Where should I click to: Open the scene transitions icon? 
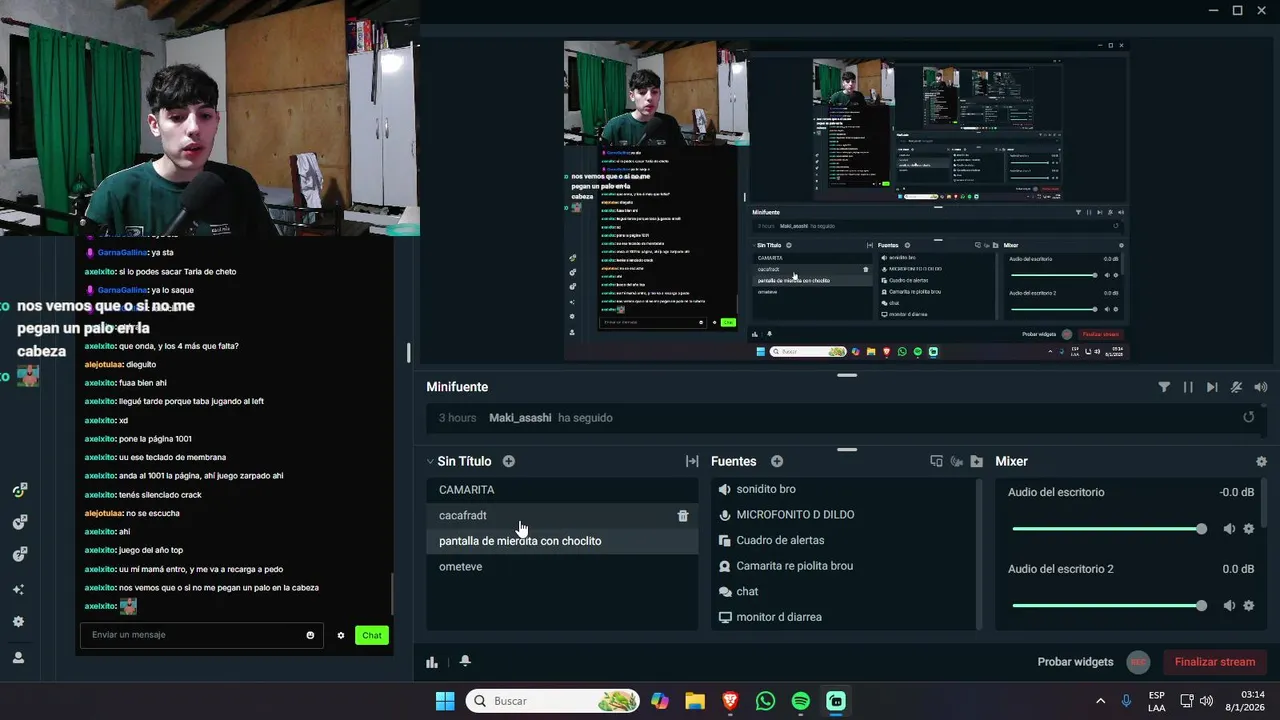(x=691, y=461)
